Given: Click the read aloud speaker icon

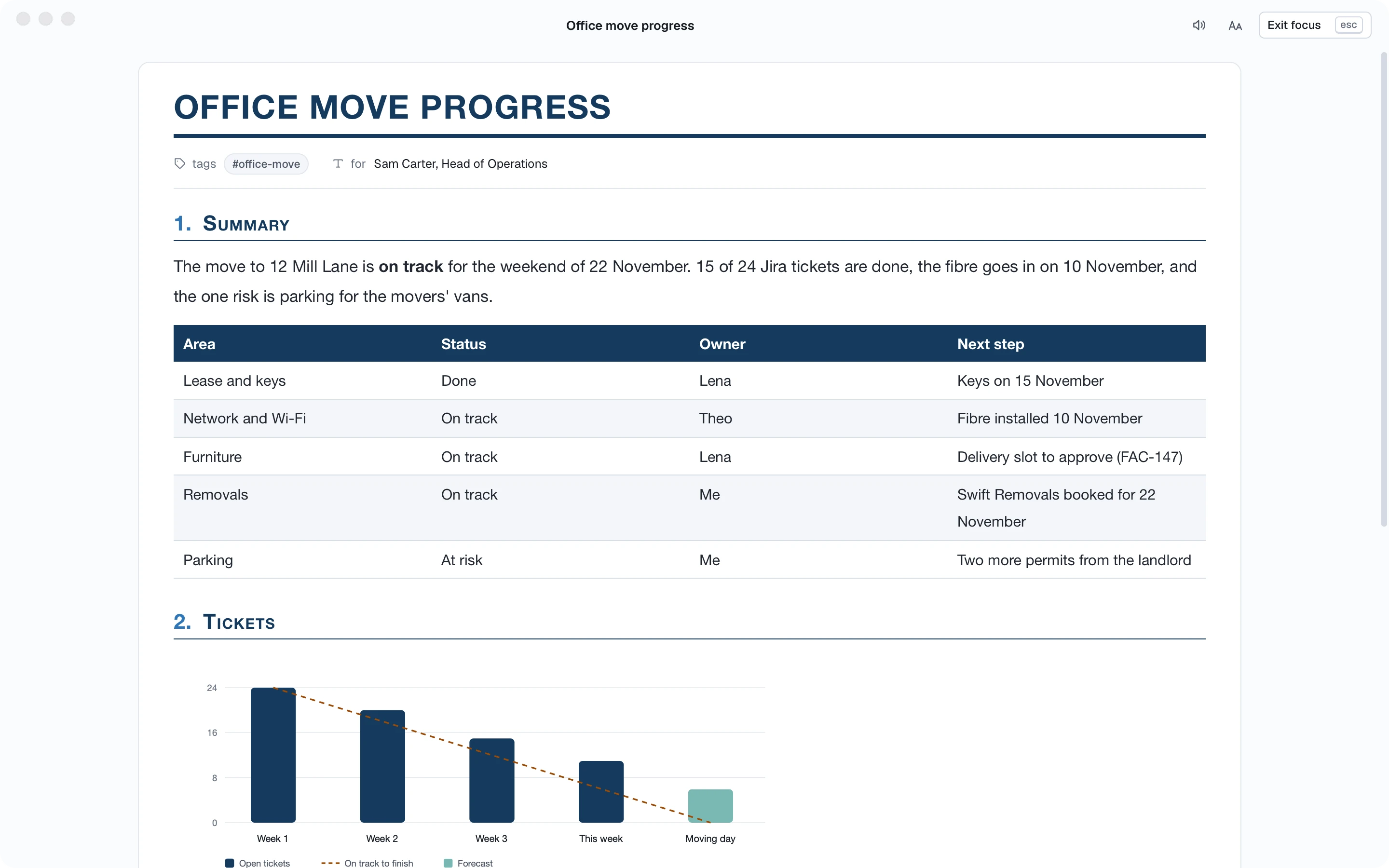Looking at the screenshot, I should (x=1198, y=25).
